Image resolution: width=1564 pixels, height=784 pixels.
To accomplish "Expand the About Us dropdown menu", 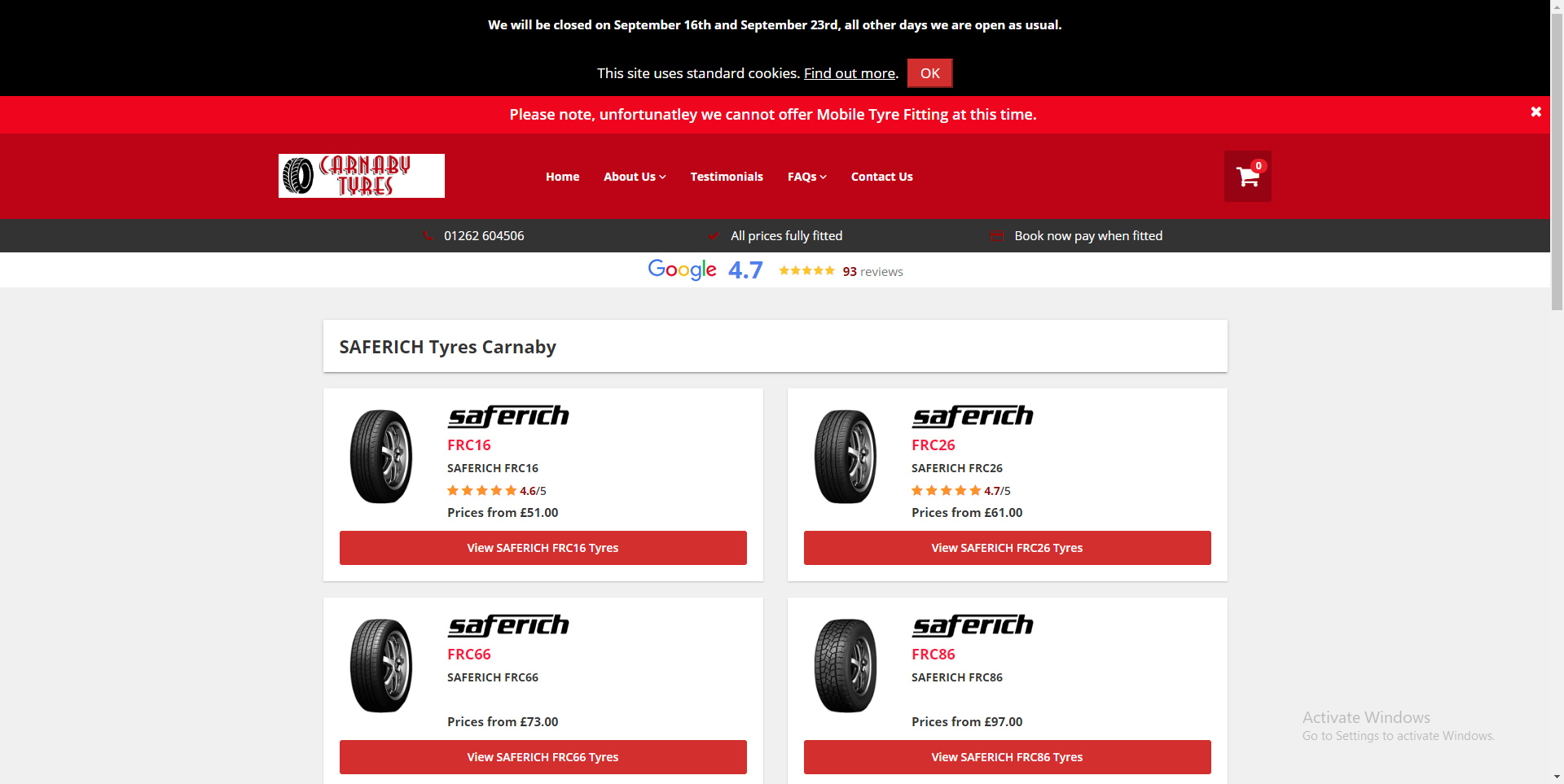I will tap(635, 177).
